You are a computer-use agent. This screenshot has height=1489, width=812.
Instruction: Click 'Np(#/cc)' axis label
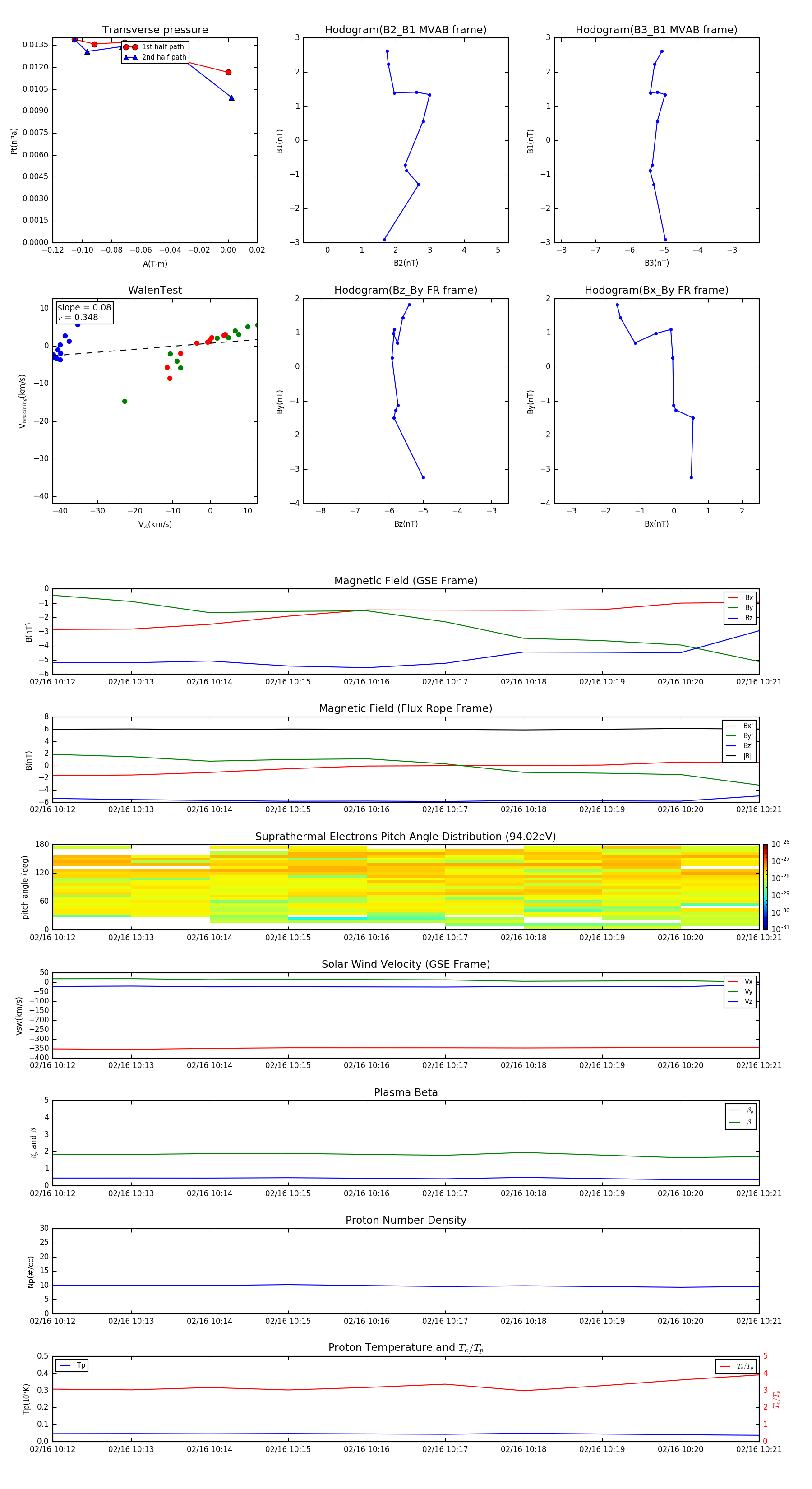click(x=31, y=1272)
